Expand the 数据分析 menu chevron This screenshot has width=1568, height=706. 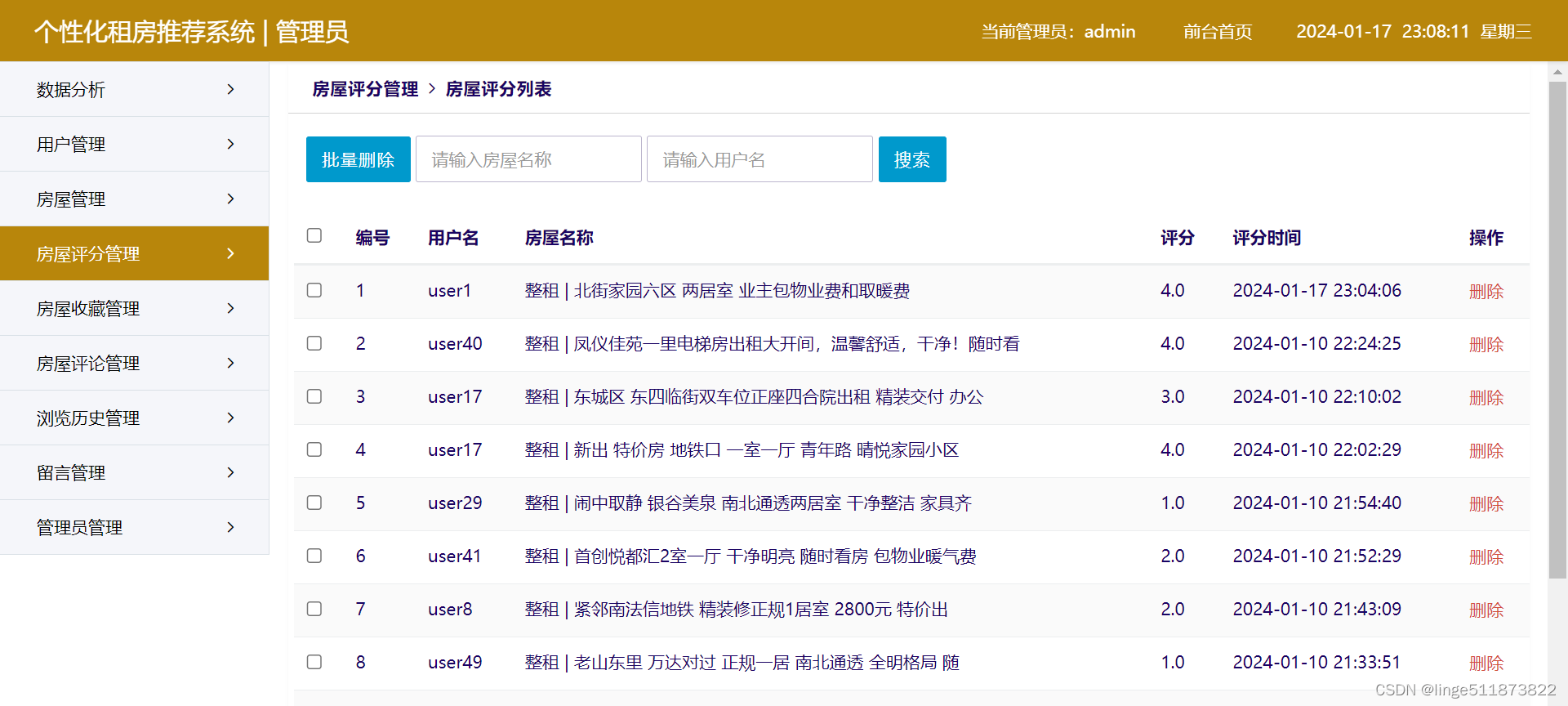pyautogui.click(x=230, y=89)
